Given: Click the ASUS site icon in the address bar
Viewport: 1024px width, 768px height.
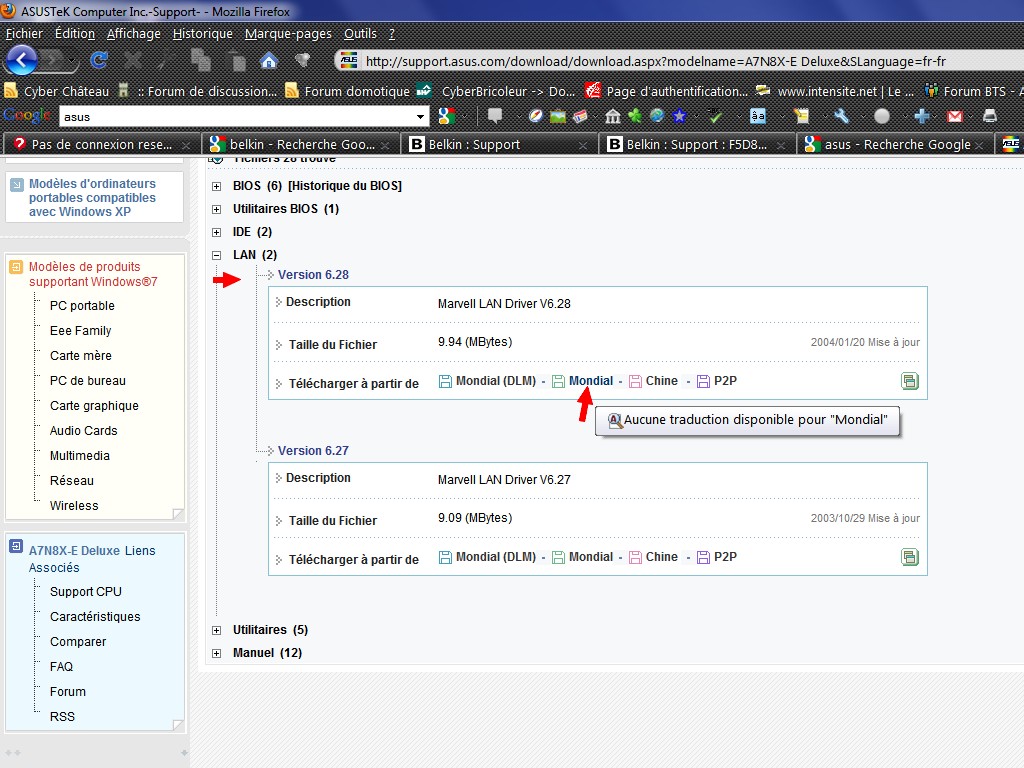Looking at the screenshot, I should pyautogui.click(x=349, y=61).
